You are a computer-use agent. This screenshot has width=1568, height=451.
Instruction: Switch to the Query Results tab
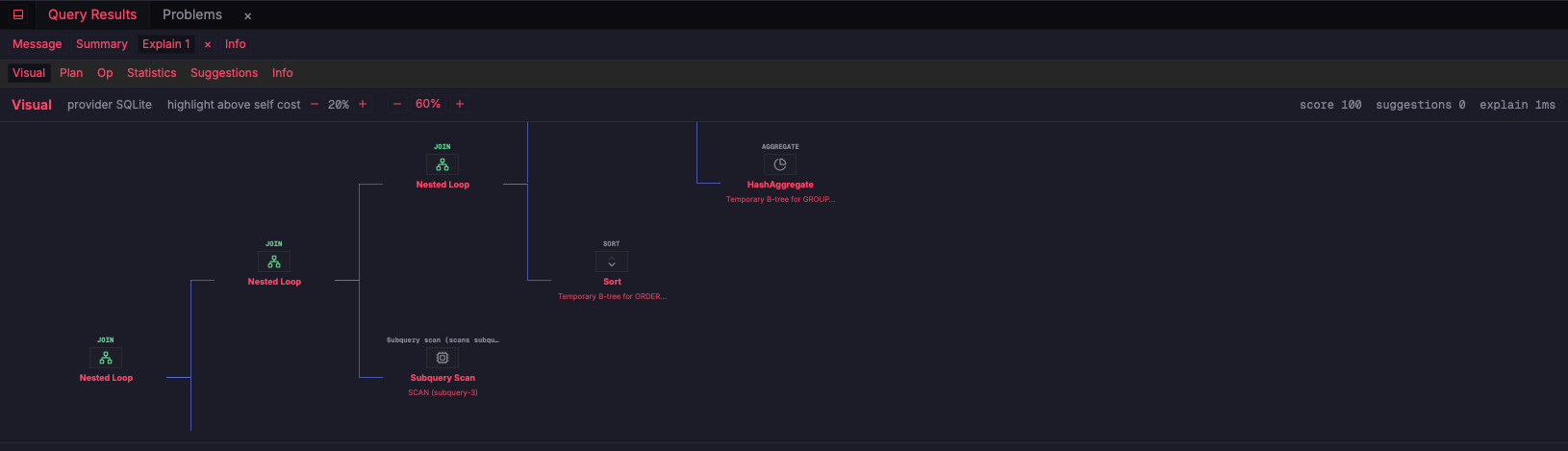[x=92, y=14]
